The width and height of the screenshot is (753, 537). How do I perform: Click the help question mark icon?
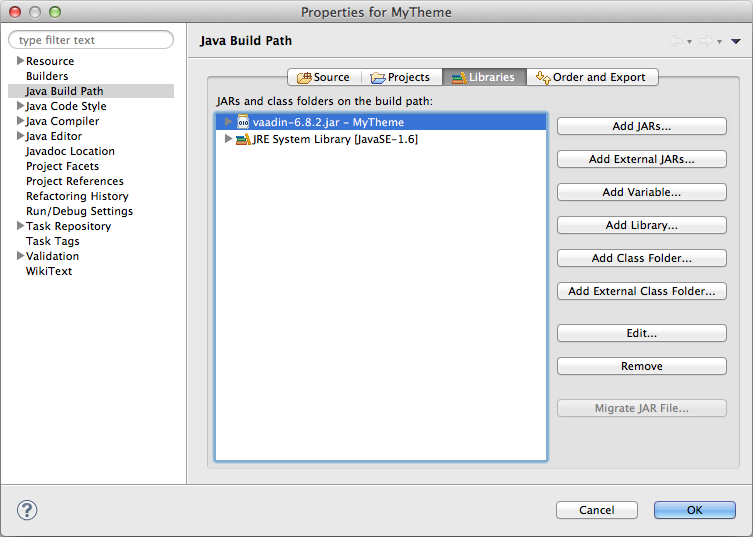click(27, 509)
